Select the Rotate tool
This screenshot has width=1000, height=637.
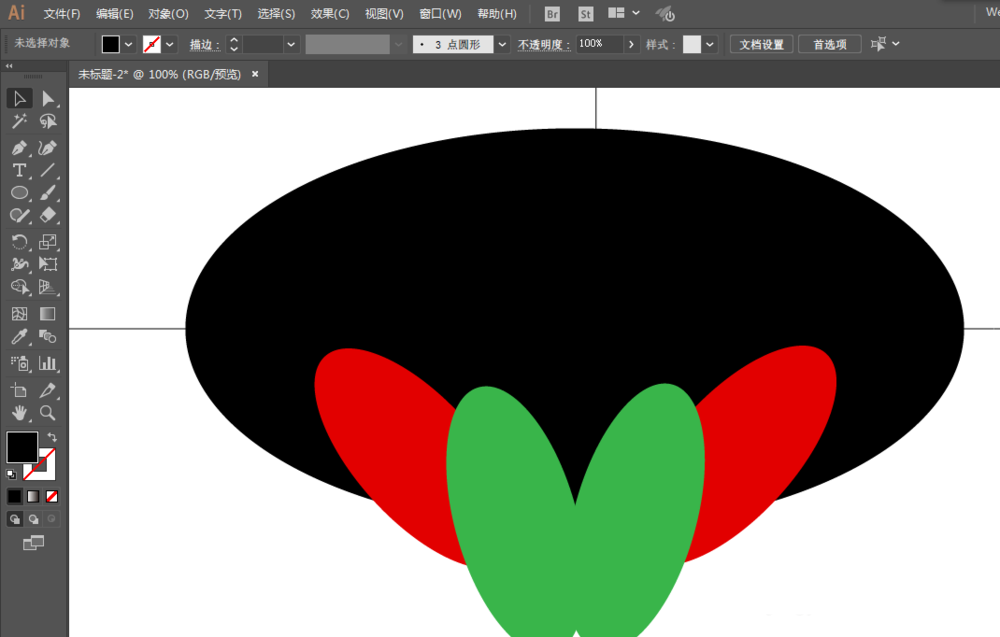19,242
